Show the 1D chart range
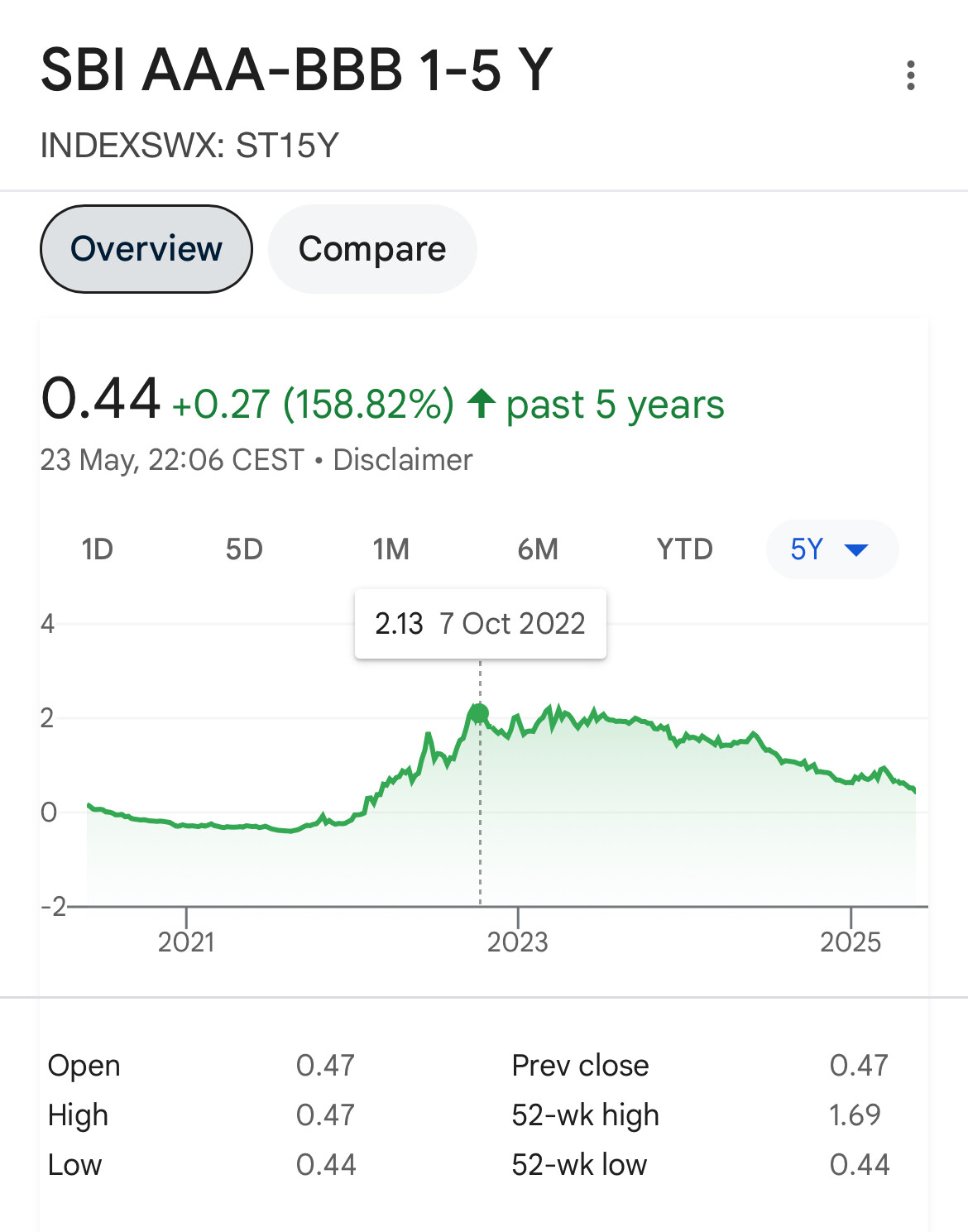The width and height of the screenshot is (968, 1232). (98, 549)
